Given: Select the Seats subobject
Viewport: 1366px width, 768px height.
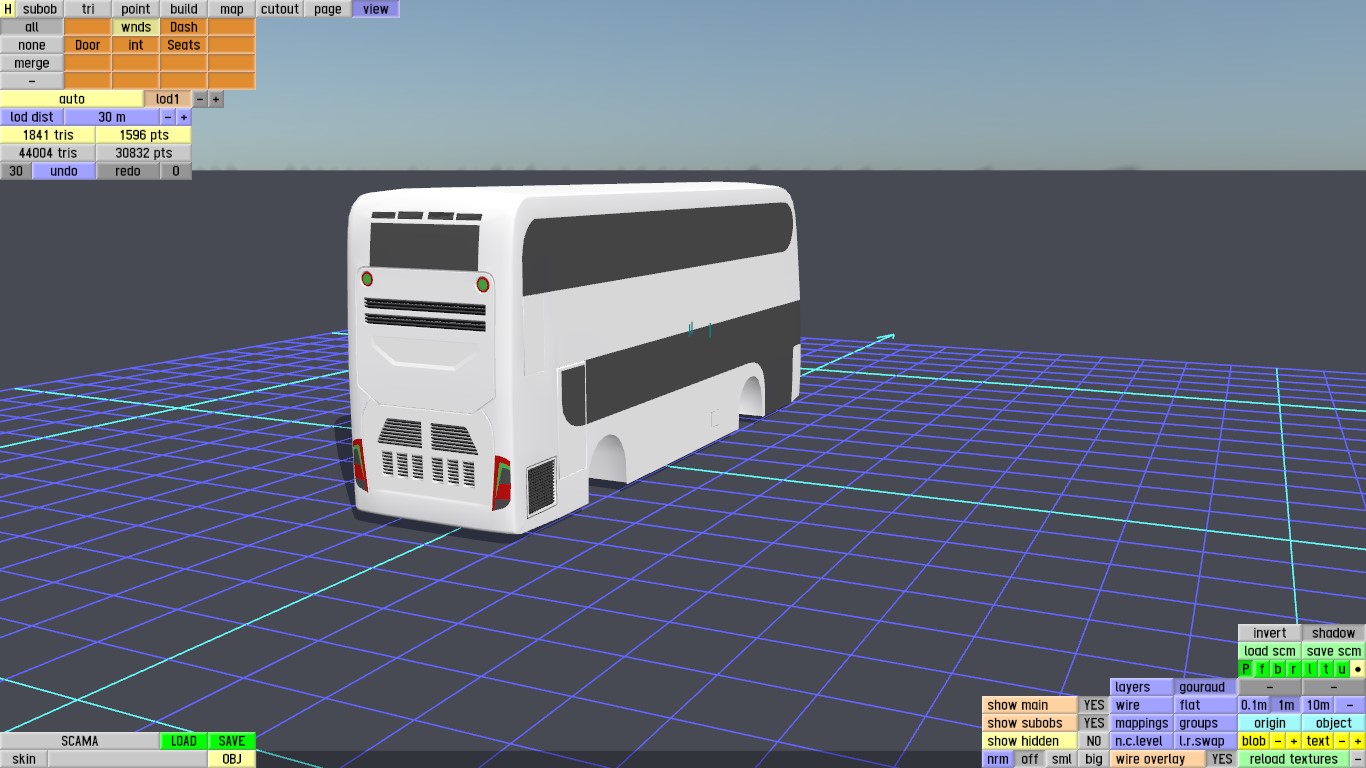Looking at the screenshot, I should pyautogui.click(x=184, y=45).
